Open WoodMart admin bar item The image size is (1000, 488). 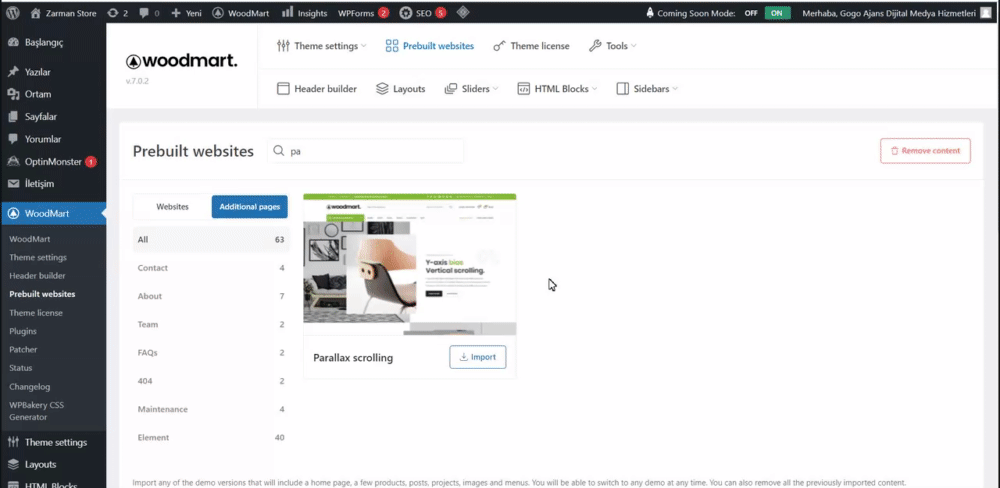click(x=240, y=13)
